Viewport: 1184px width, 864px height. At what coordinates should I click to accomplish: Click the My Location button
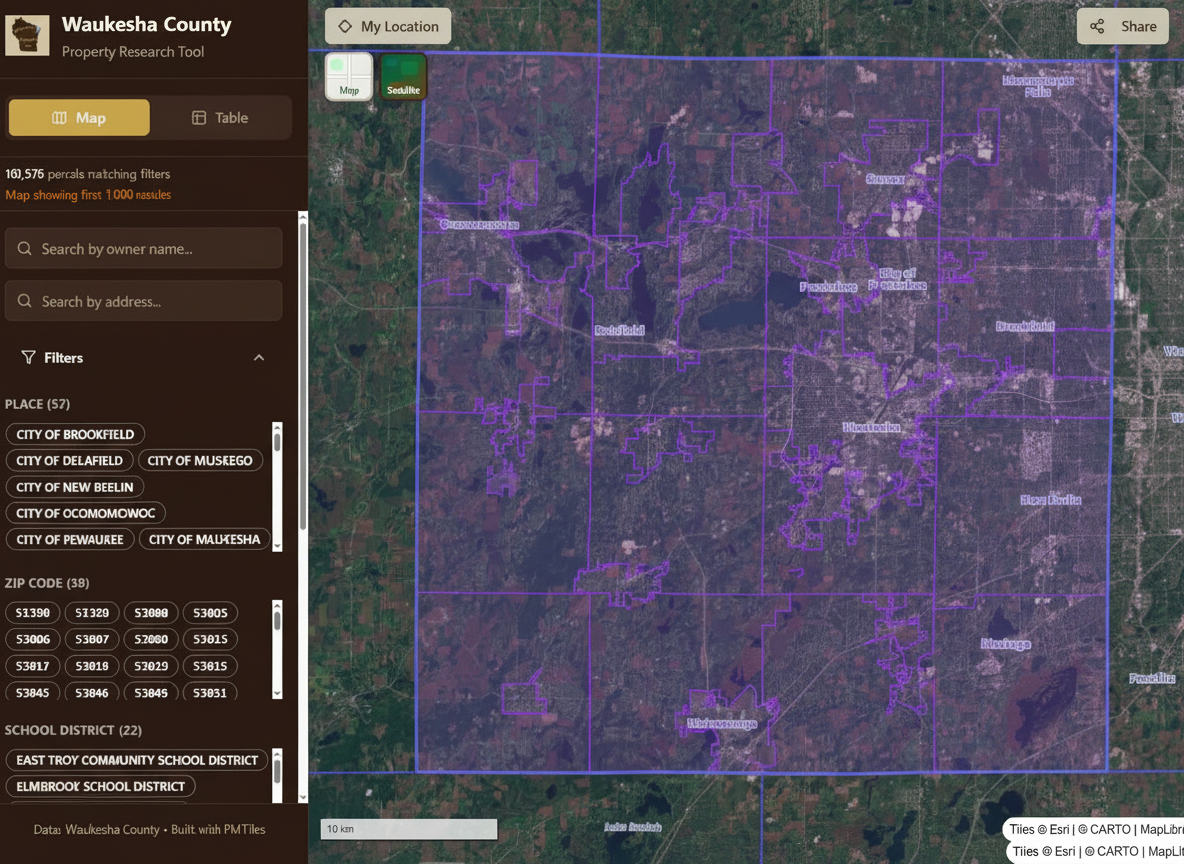pos(388,27)
